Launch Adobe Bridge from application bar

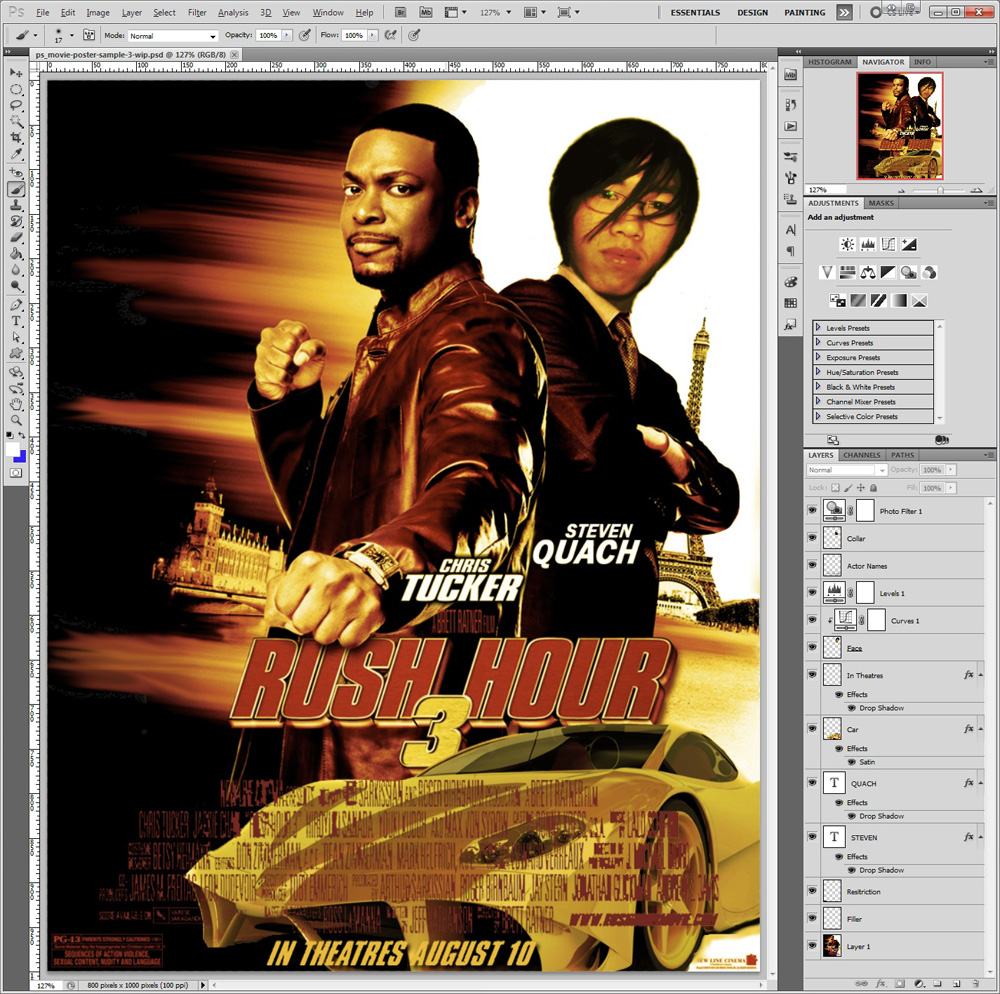[401, 12]
